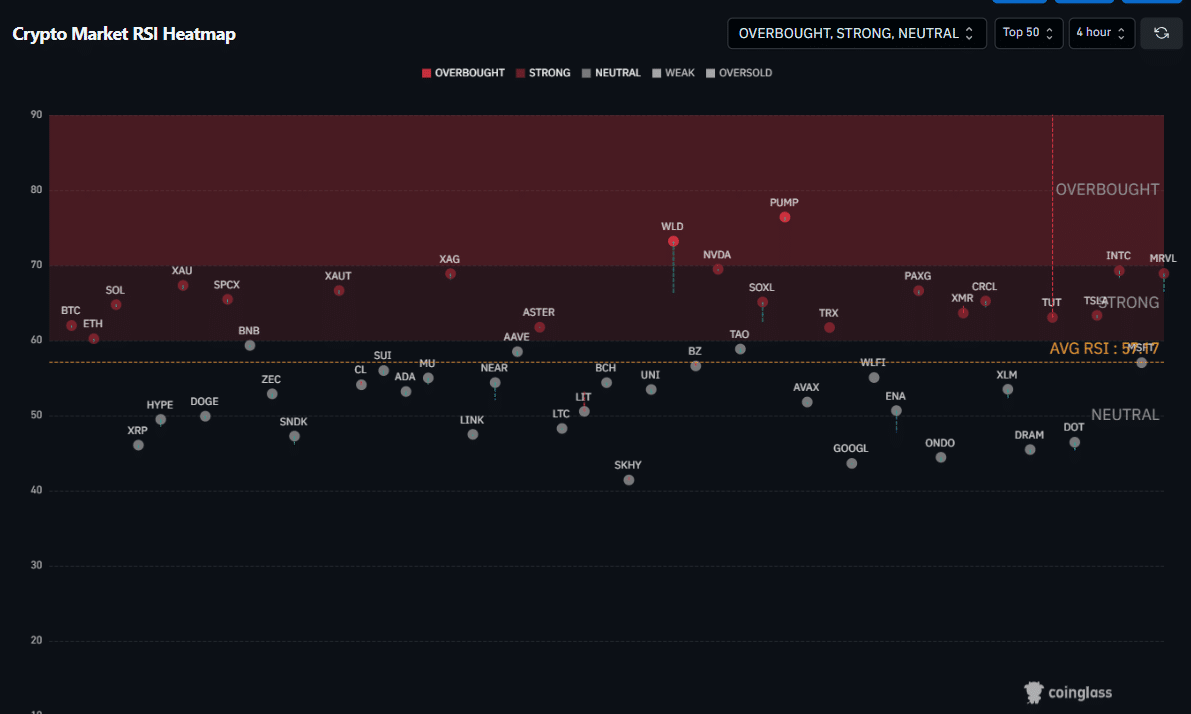The height and width of the screenshot is (714, 1191).
Task: Click the MU data point
Action: pos(428,378)
